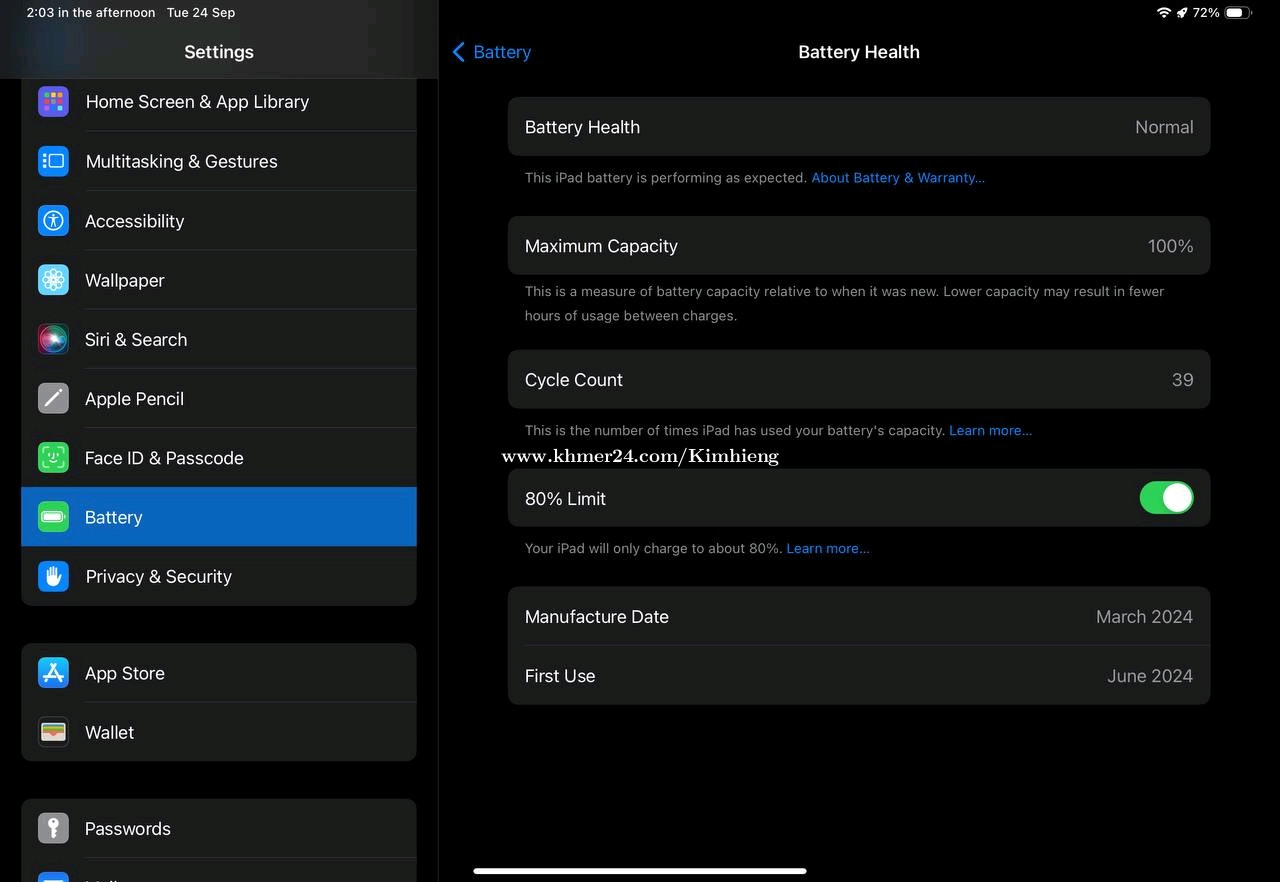The image size is (1280, 882).
Task: Tap the Maximum Capacity row
Action: pyautogui.click(x=858, y=246)
